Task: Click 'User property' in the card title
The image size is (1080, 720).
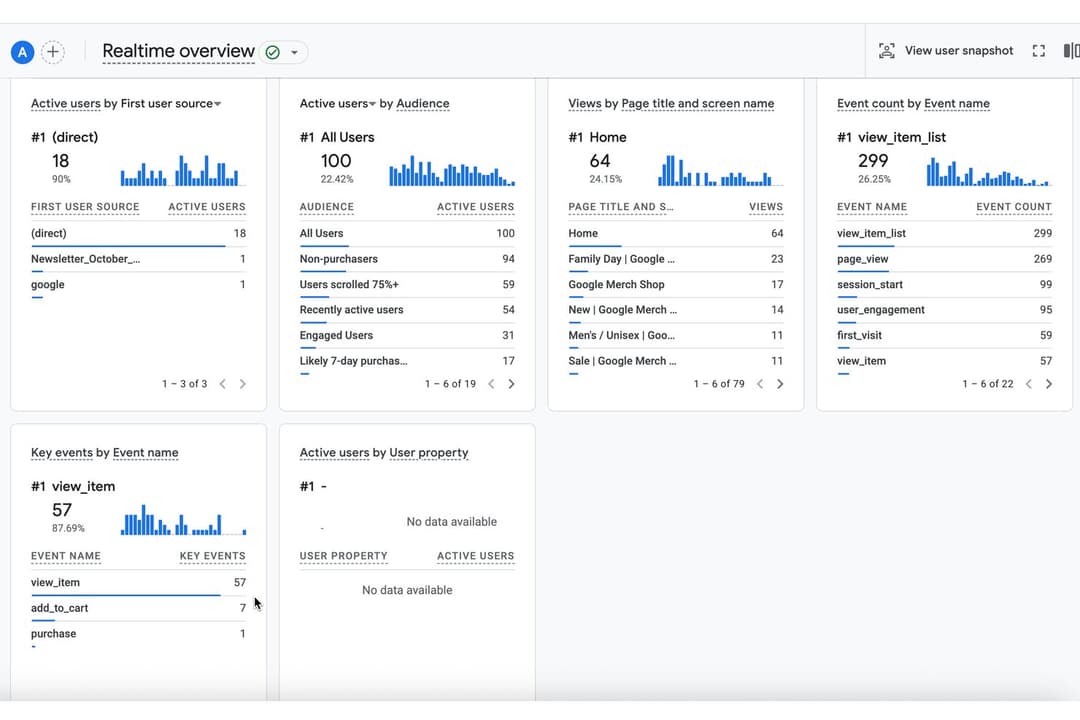Action: (428, 453)
